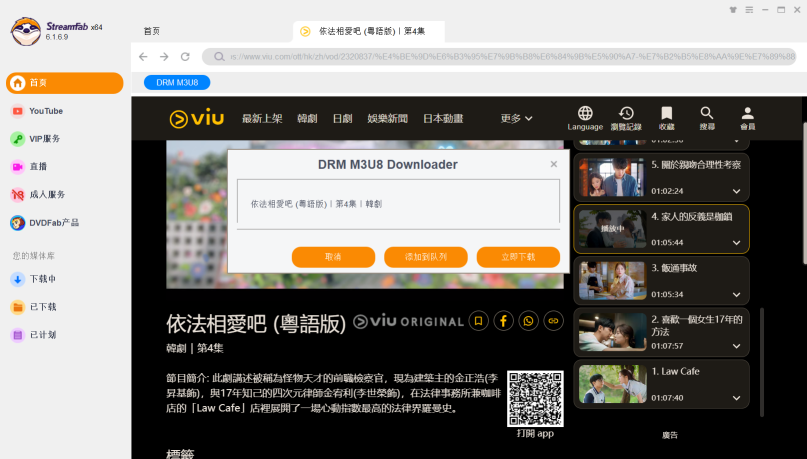Share the show via WhatsApp
The width and height of the screenshot is (807, 459).
click(529, 321)
